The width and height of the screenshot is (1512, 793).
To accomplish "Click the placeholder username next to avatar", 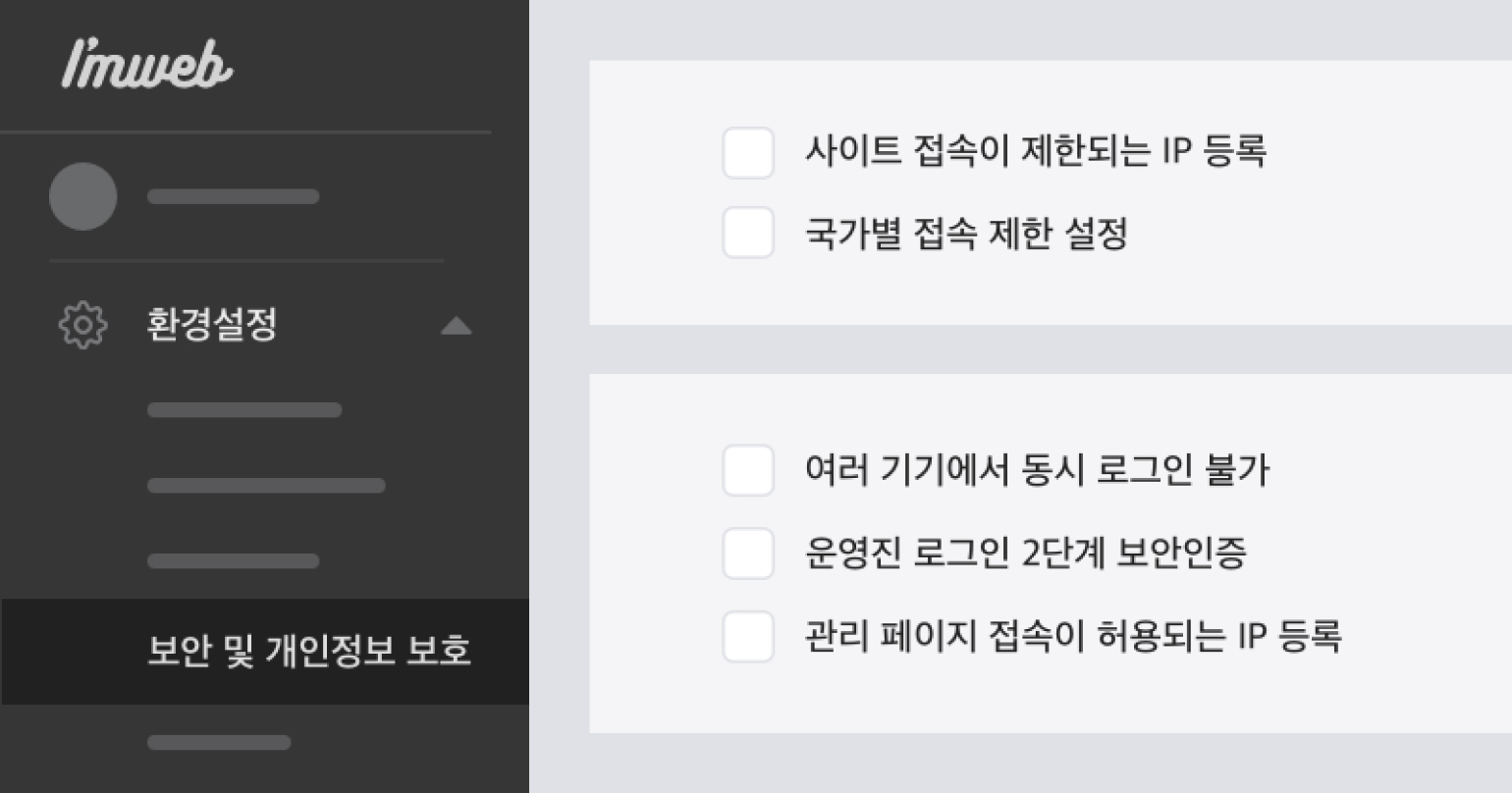I will pos(233,196).
